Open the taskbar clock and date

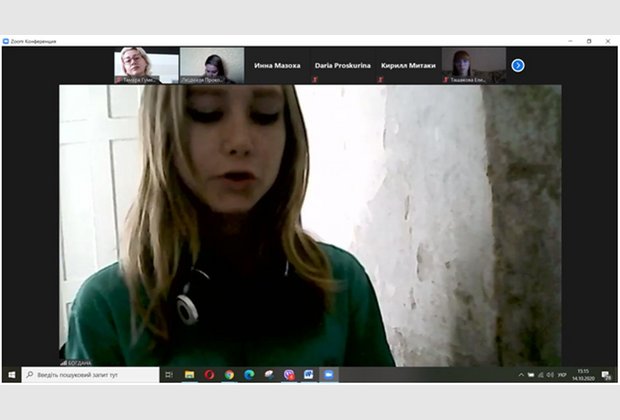point(583,375)
